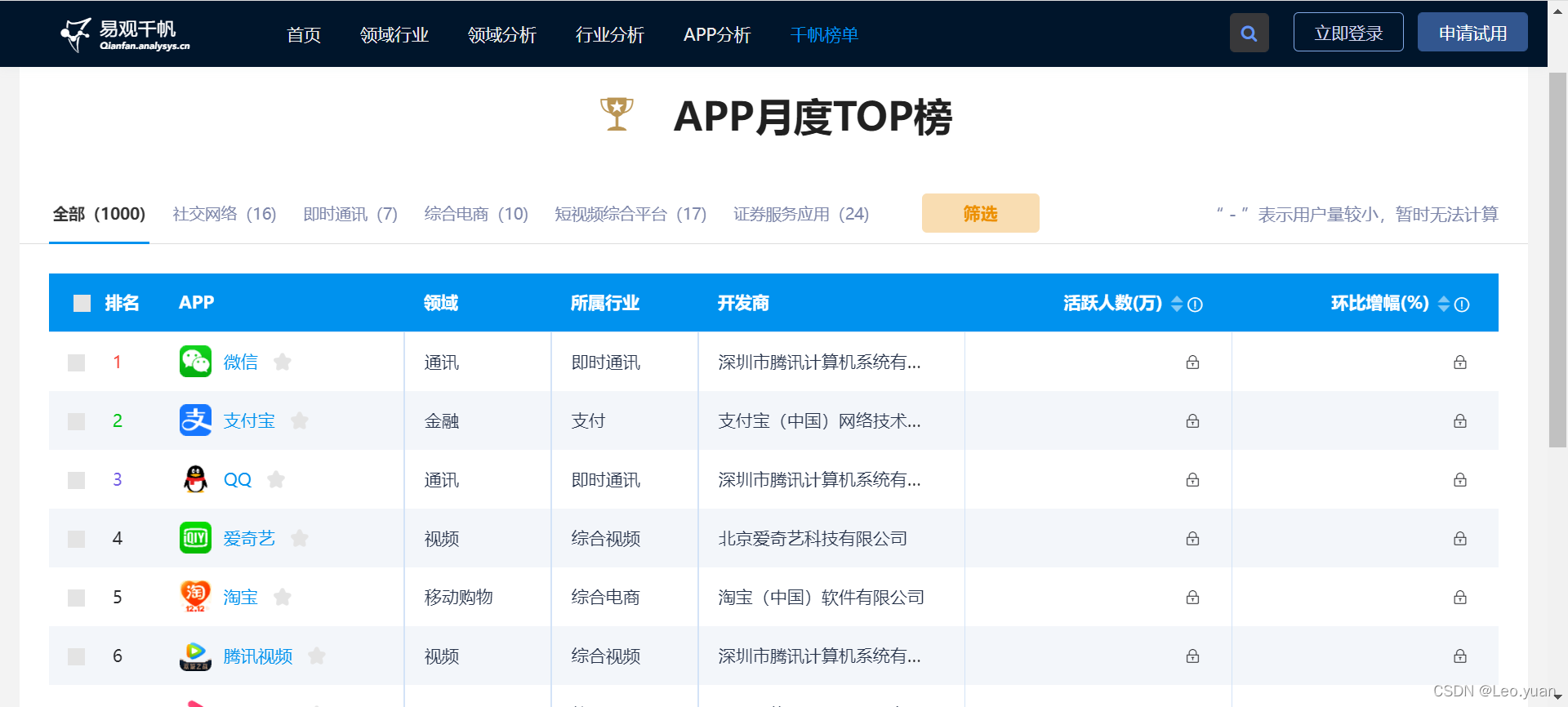Open 领域分析 navigation item
Image resolution: width=1568 pixels, height=707 pixels.
coord(502,34)
